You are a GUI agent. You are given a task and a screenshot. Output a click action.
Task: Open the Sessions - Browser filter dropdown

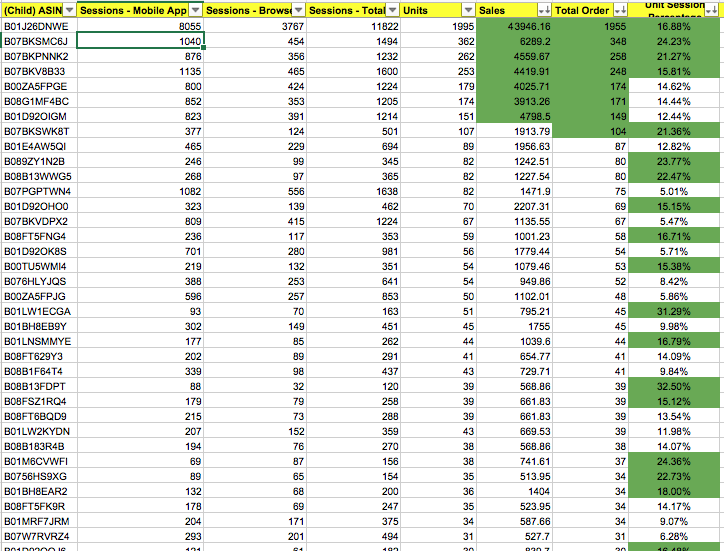298,10
